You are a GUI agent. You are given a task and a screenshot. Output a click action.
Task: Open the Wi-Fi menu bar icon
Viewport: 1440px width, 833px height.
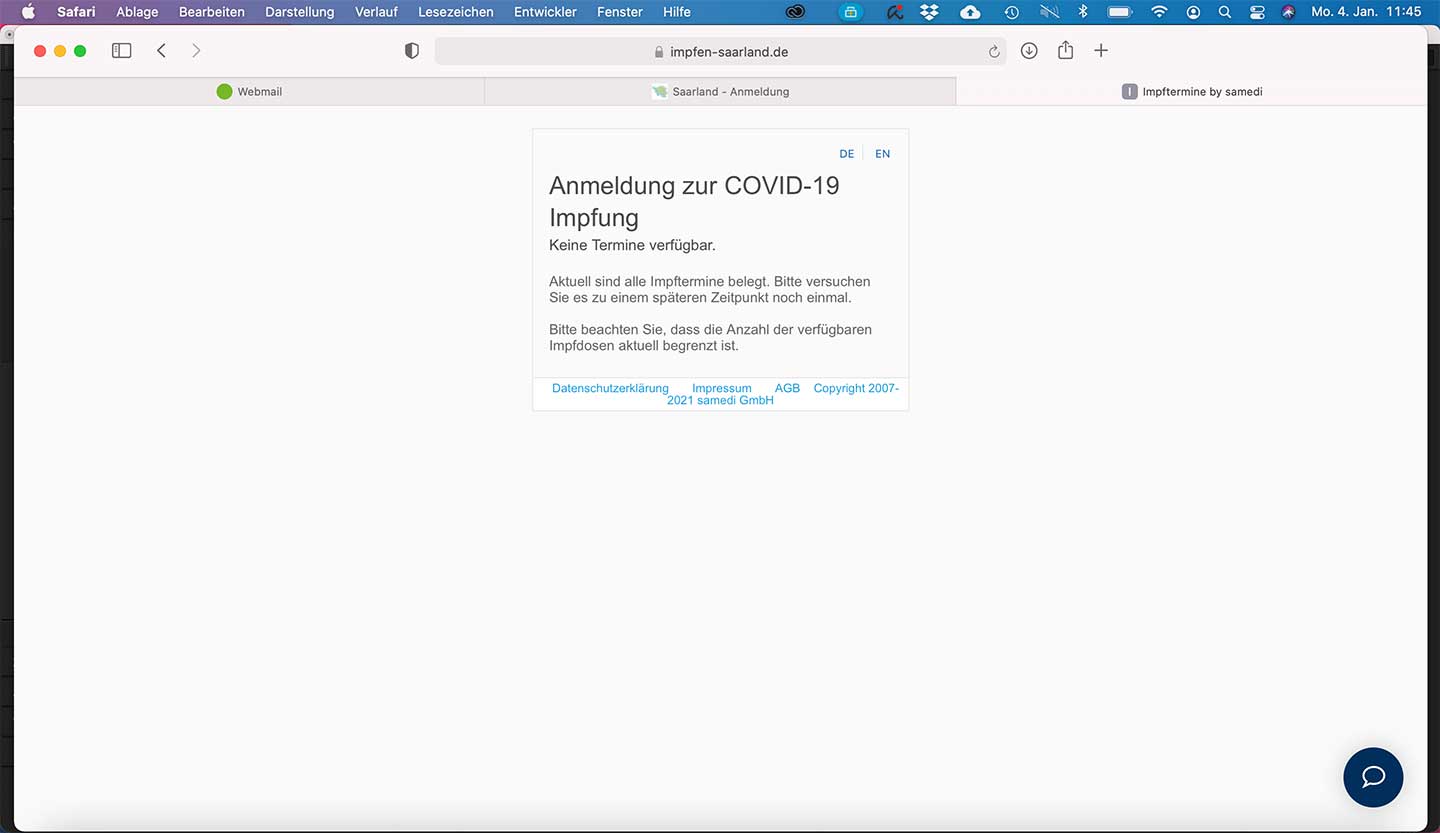coord(1159,12)
